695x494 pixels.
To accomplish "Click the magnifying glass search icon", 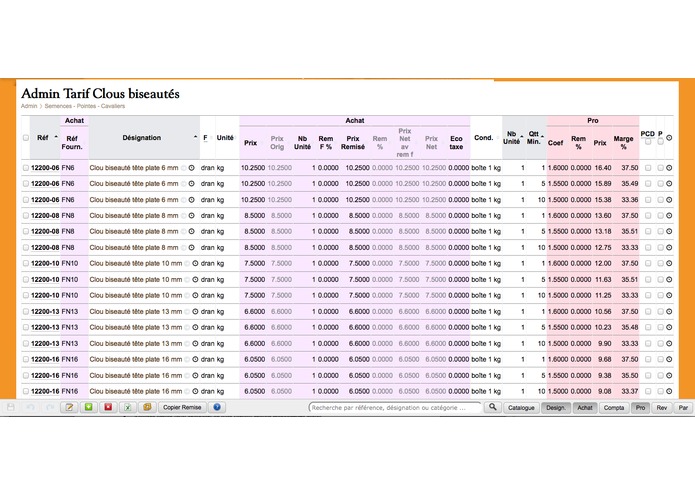I will point(492,407).
